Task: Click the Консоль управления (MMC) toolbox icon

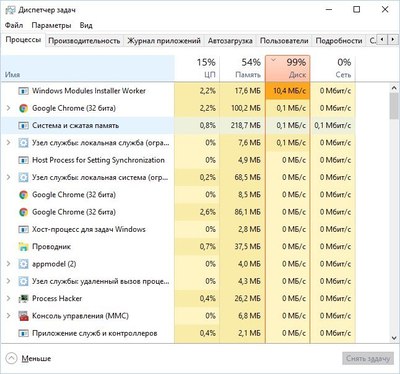Action: (23, 316)
